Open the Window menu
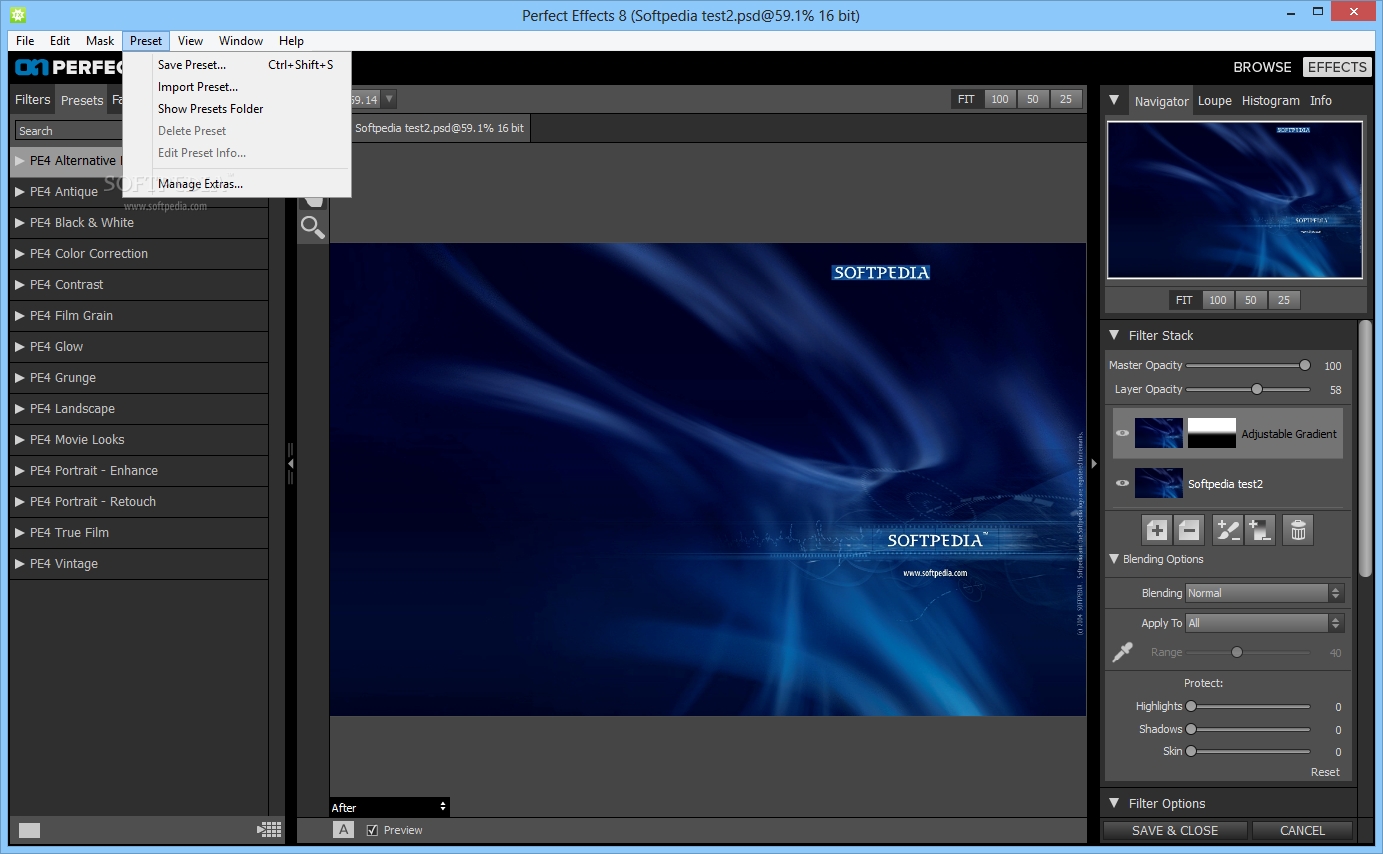The image size is (1383, 854). coord(241,41)
